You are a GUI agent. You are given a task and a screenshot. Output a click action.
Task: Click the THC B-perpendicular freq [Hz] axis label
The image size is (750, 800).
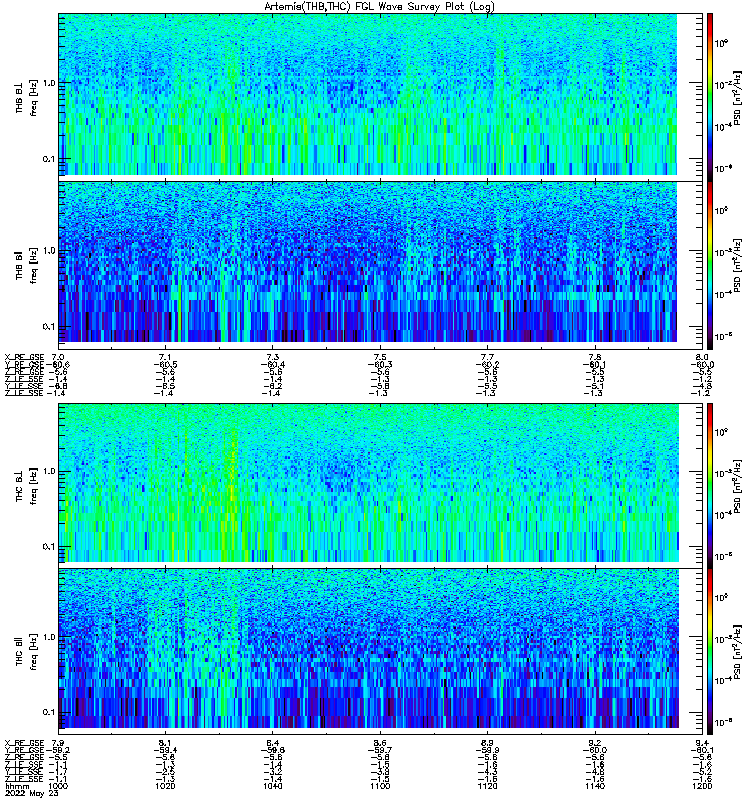[x=34, y=486]
